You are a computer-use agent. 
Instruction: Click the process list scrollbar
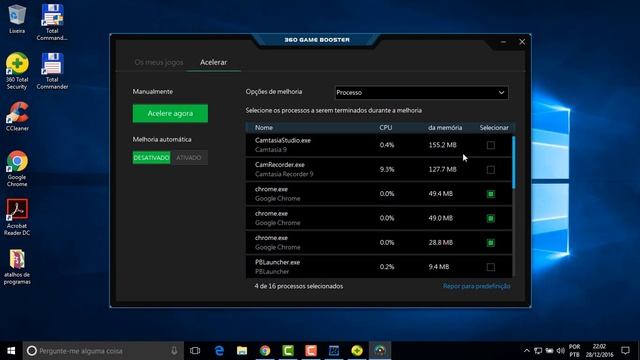(x=513, y=162)
